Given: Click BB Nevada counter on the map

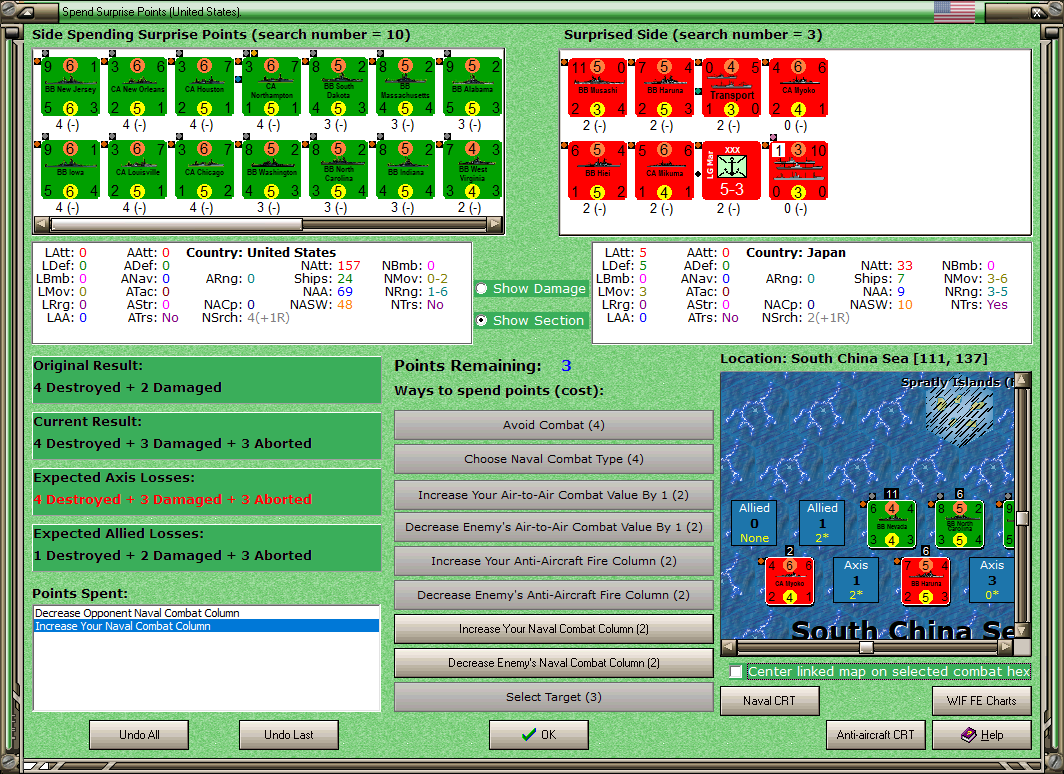Looking at the screenshot, I should 892,524.
